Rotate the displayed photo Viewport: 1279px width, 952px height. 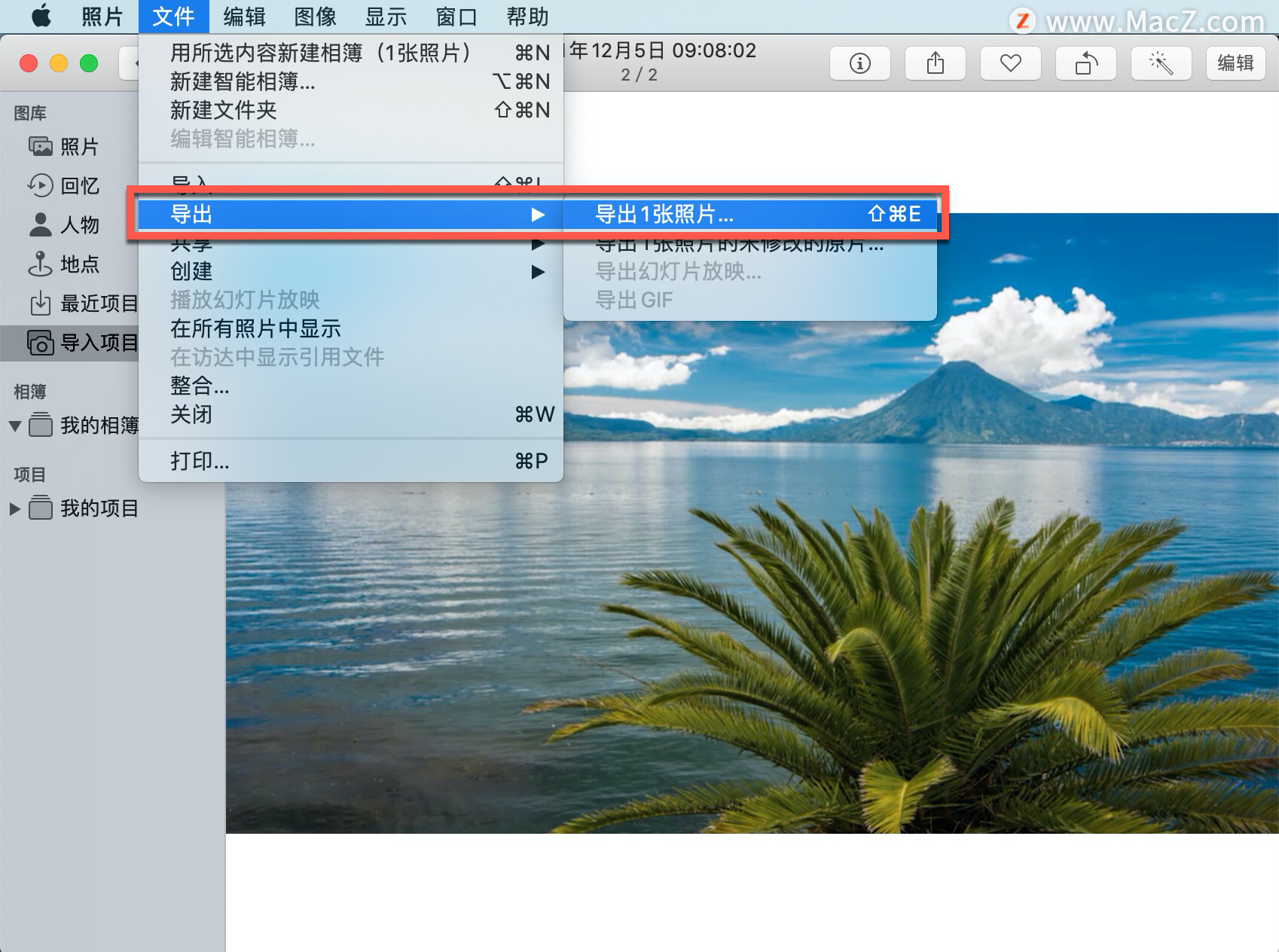tap(1085, 63)
